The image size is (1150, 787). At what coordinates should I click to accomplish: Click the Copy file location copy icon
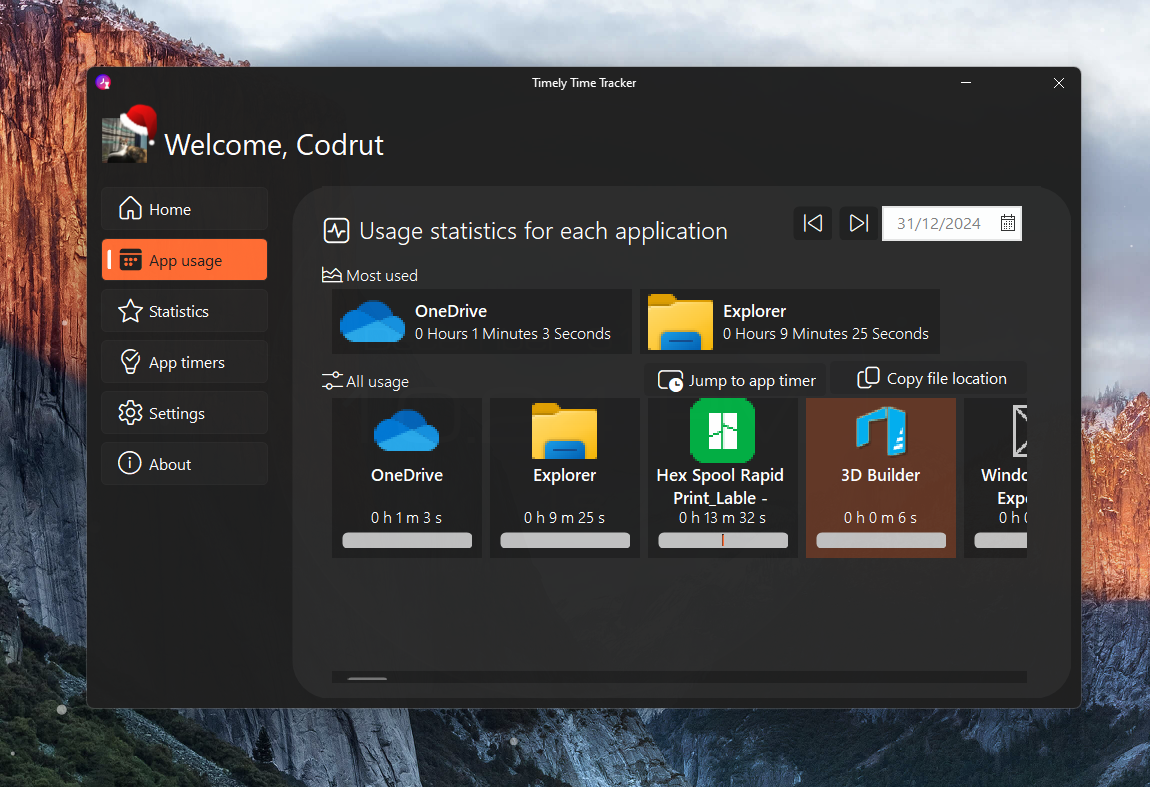pos(868,378)
